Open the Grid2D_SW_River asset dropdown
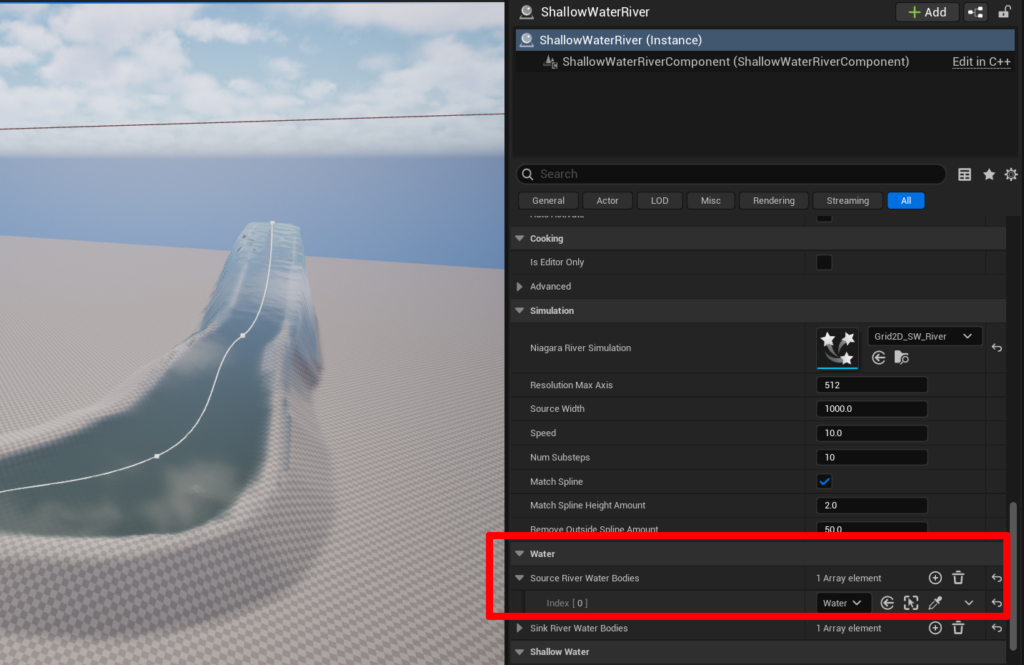Image resolution: width=1024 pixels, height=665 pixels. [925, 337]
